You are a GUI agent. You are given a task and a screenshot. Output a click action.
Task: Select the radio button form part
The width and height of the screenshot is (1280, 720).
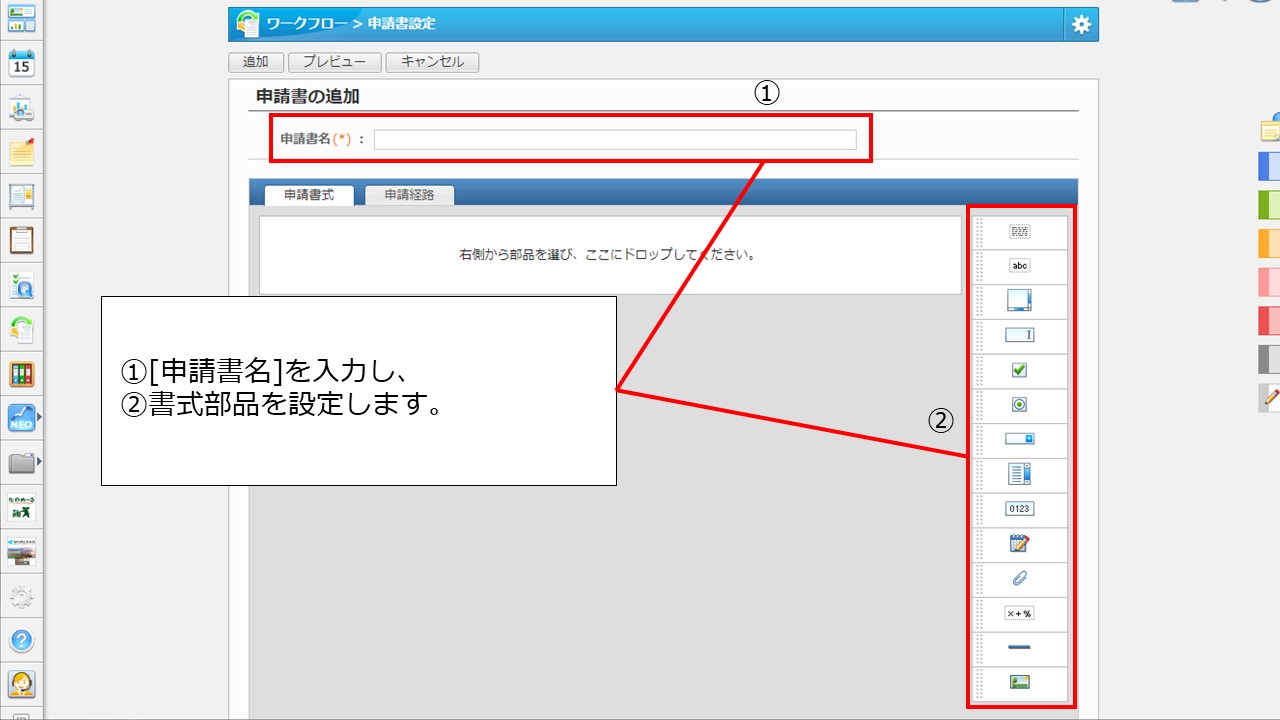click(x=1019, y=405)
